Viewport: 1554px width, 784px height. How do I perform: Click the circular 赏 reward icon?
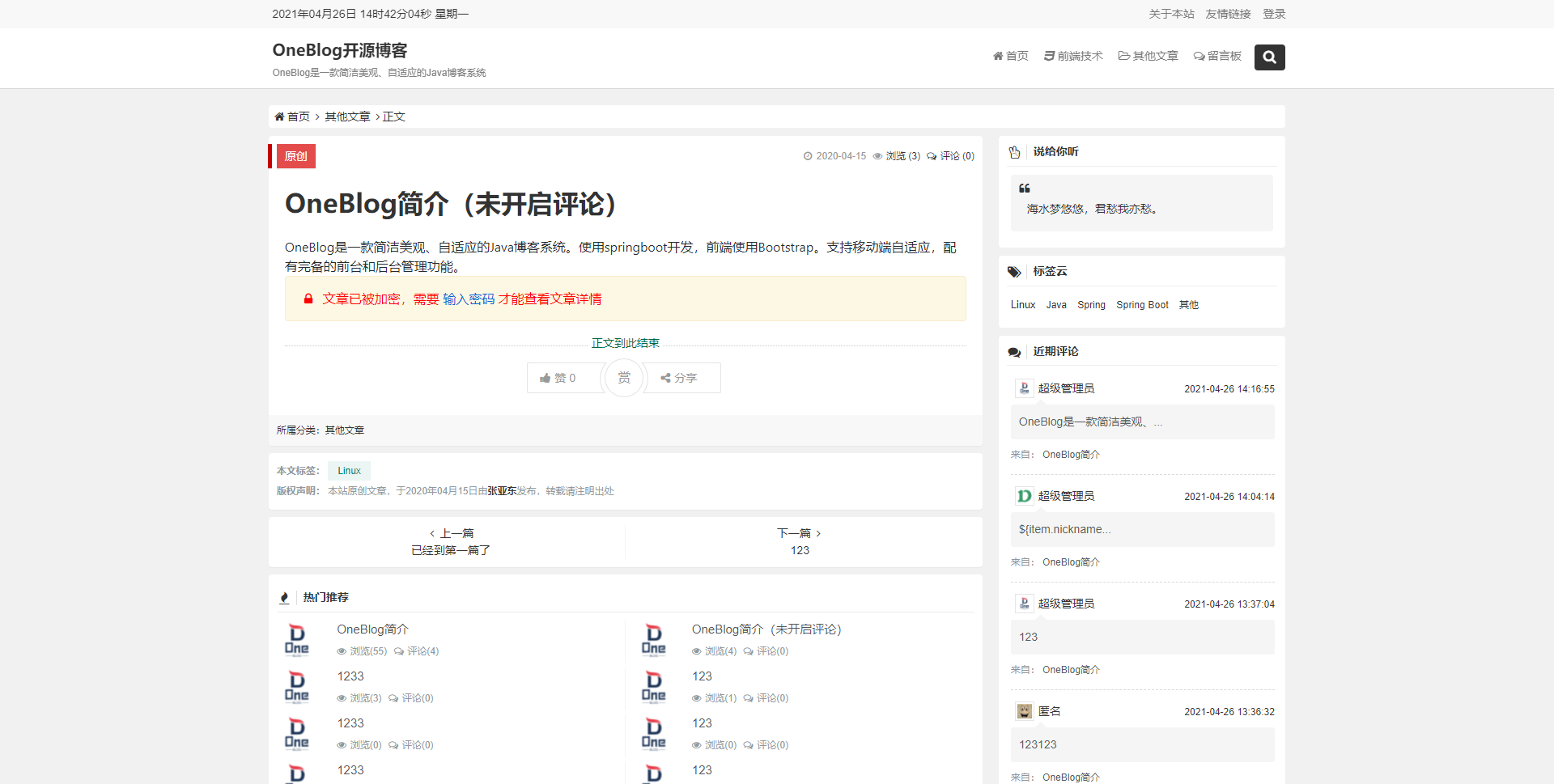[x=623, y=377]
